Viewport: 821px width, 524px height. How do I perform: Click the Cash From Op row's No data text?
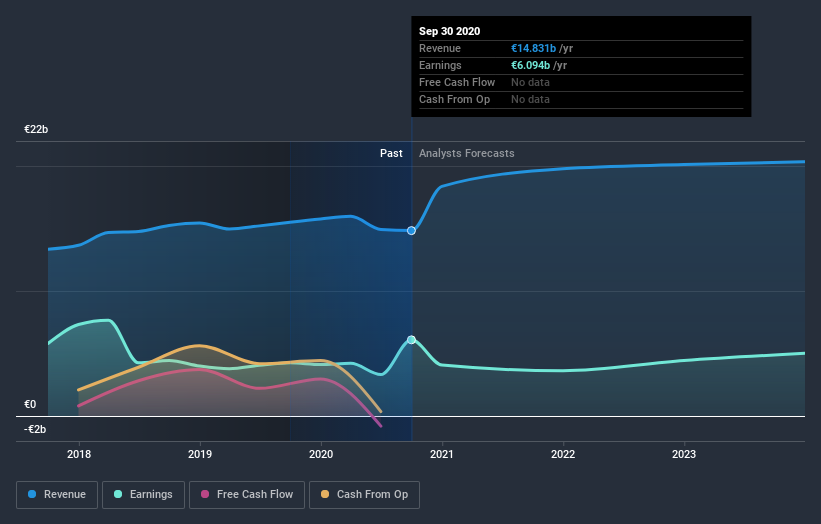530,99
